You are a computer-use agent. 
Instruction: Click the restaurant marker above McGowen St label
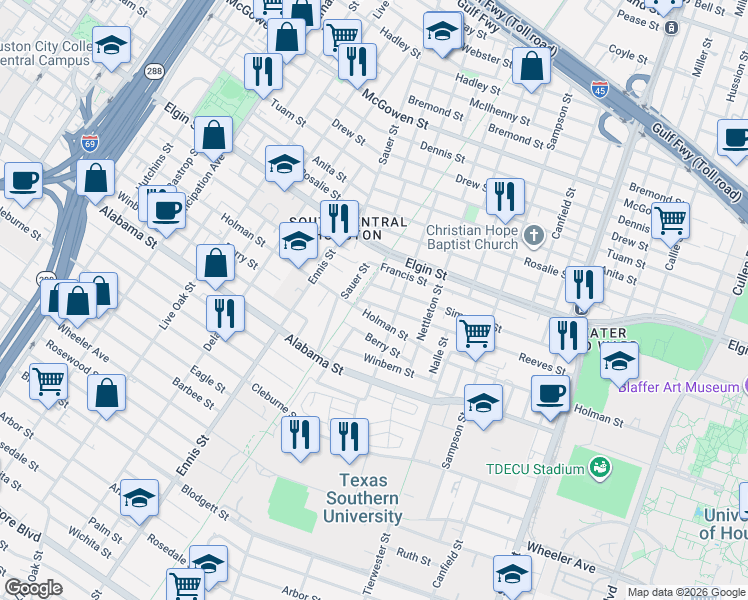[357, 63]
